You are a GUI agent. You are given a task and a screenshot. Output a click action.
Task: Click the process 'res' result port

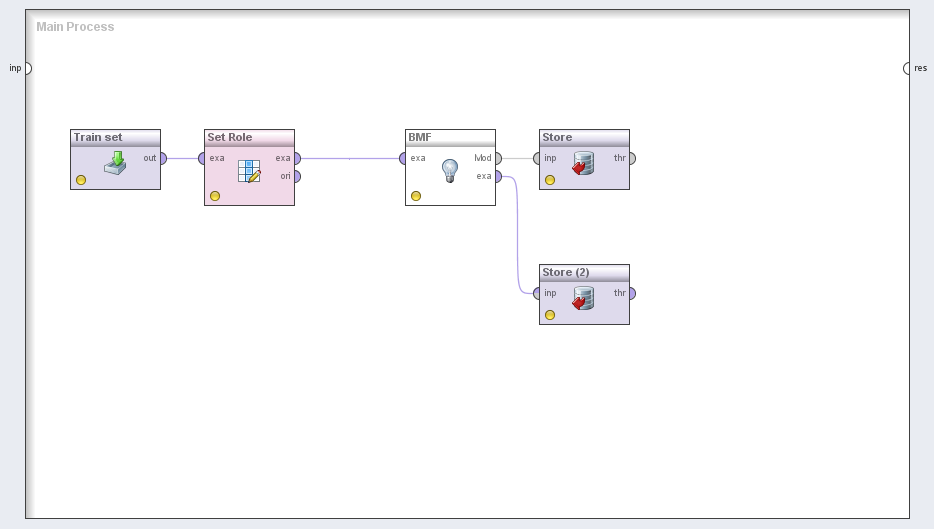[x=907, y=68]
